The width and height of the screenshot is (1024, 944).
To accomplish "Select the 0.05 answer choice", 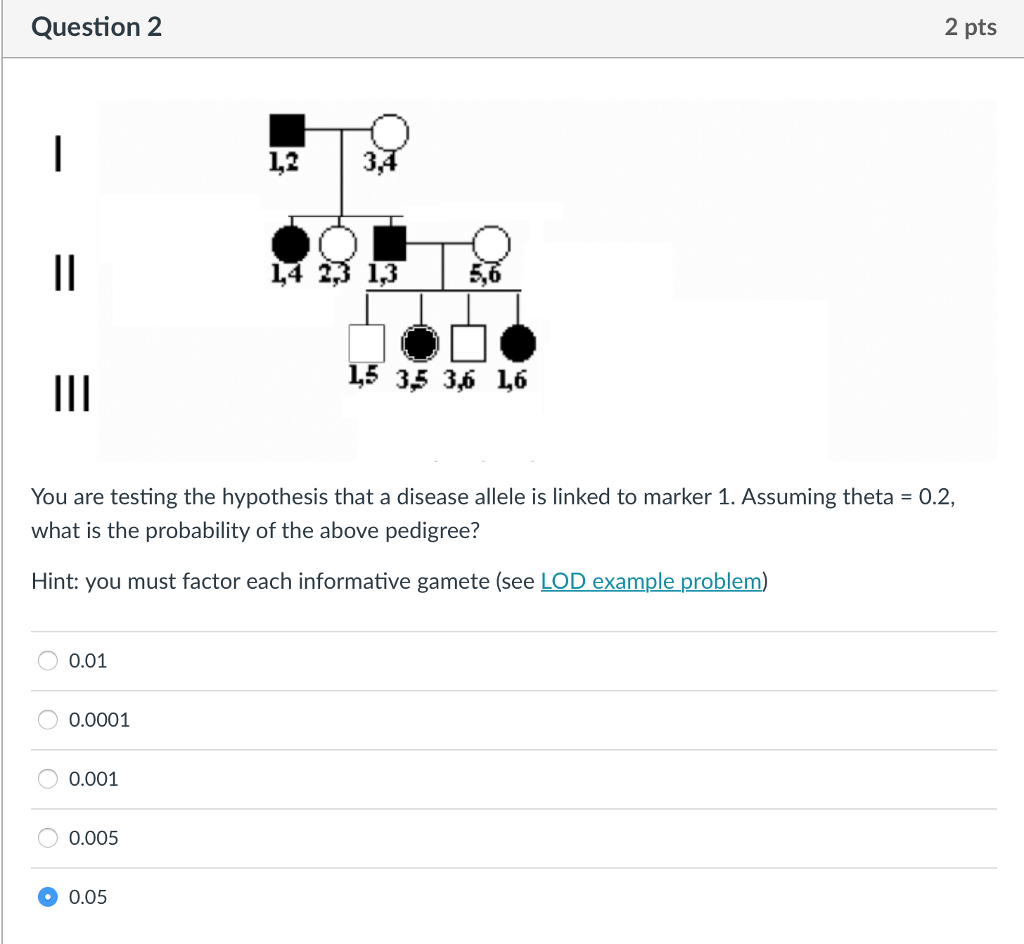I will coord(47,896).
